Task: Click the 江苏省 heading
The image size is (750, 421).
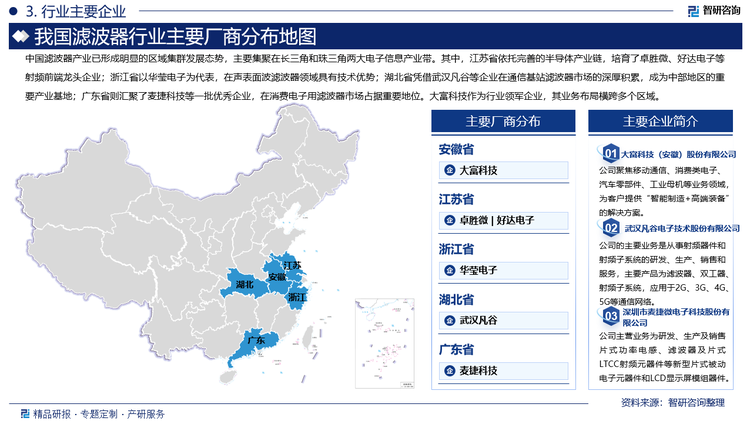Action: (456, 199)
